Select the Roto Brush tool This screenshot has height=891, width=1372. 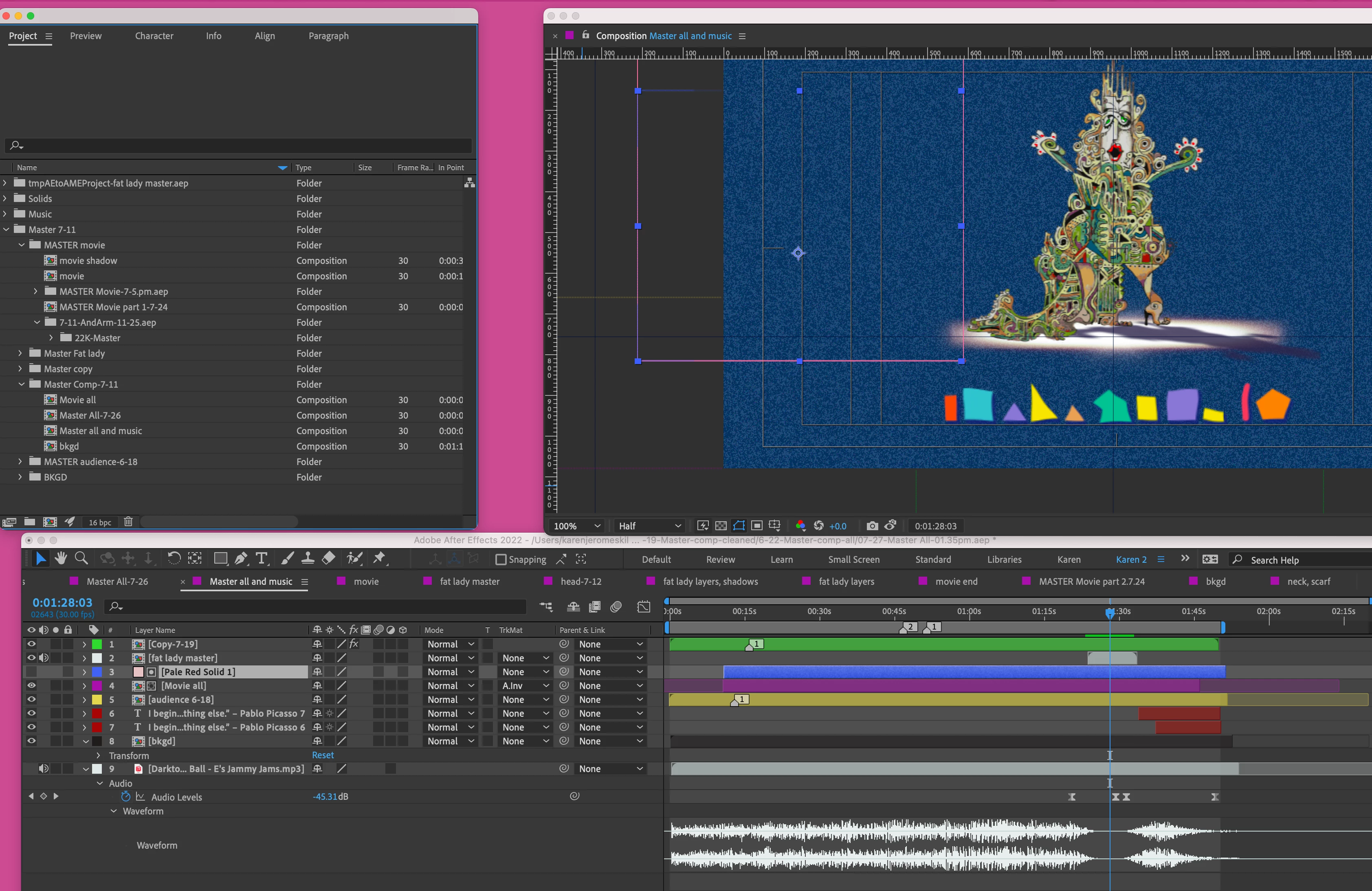coord(354,558)
